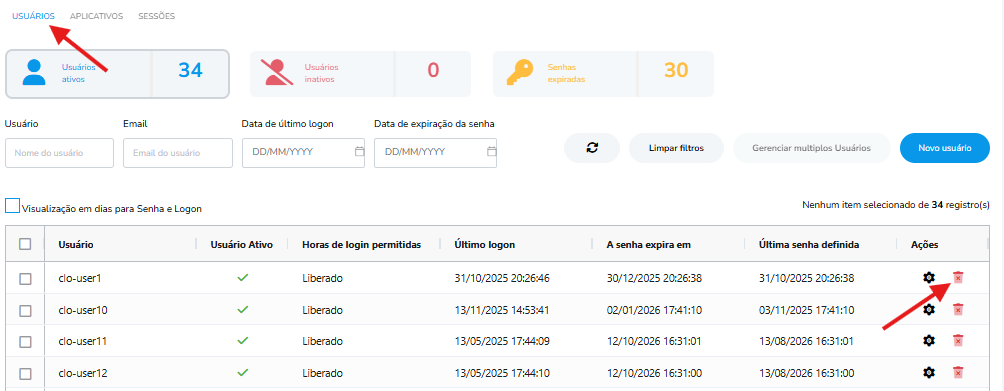Delete clo-user10 with trash icon
1004x391 pixels.
click(958, 309)
